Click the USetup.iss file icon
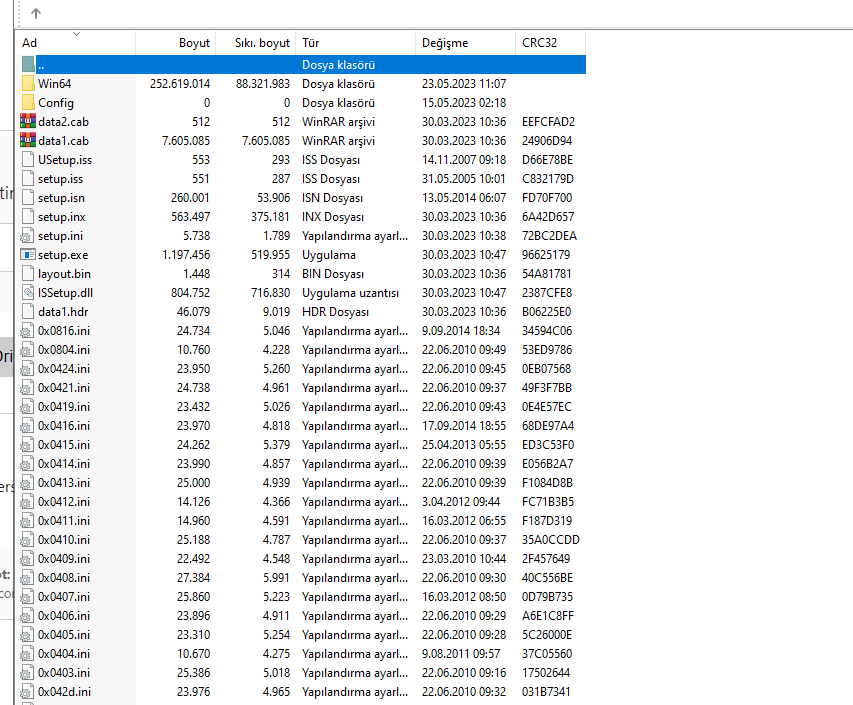The height and width of the screenshot is (705, 853). click(x=28, y=159)
